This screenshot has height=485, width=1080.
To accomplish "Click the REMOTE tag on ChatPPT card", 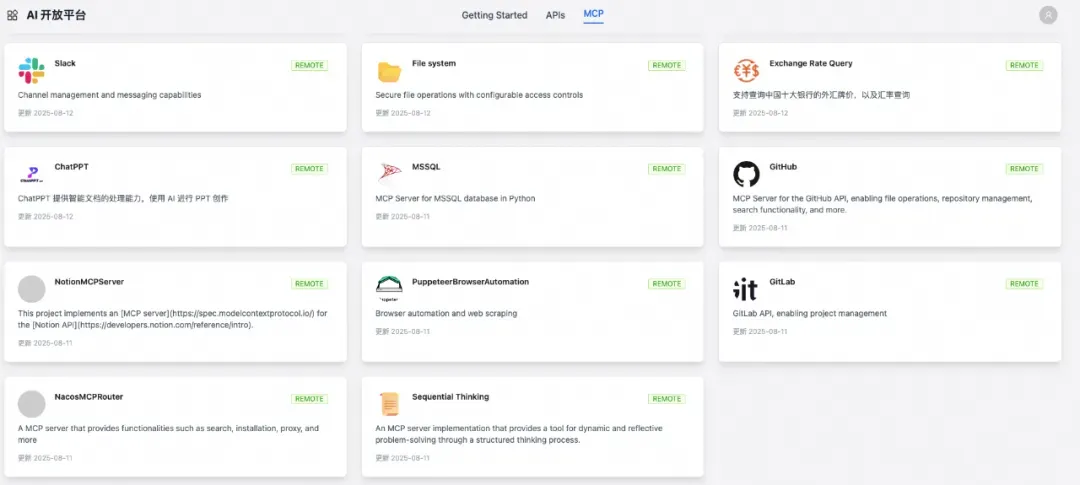I will 309,169.
